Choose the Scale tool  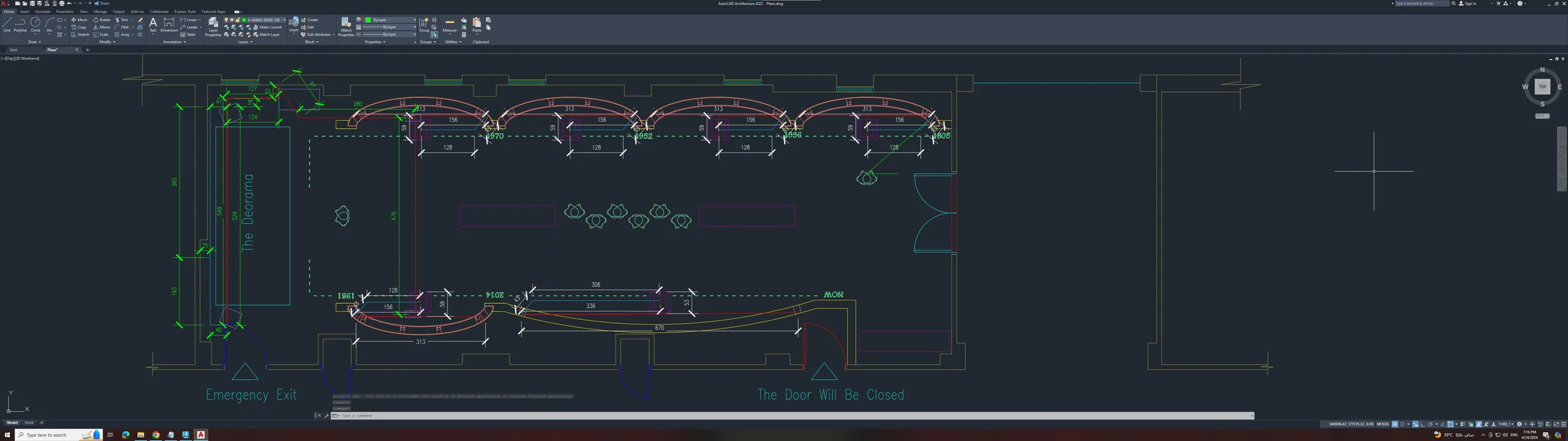(100, 34)
